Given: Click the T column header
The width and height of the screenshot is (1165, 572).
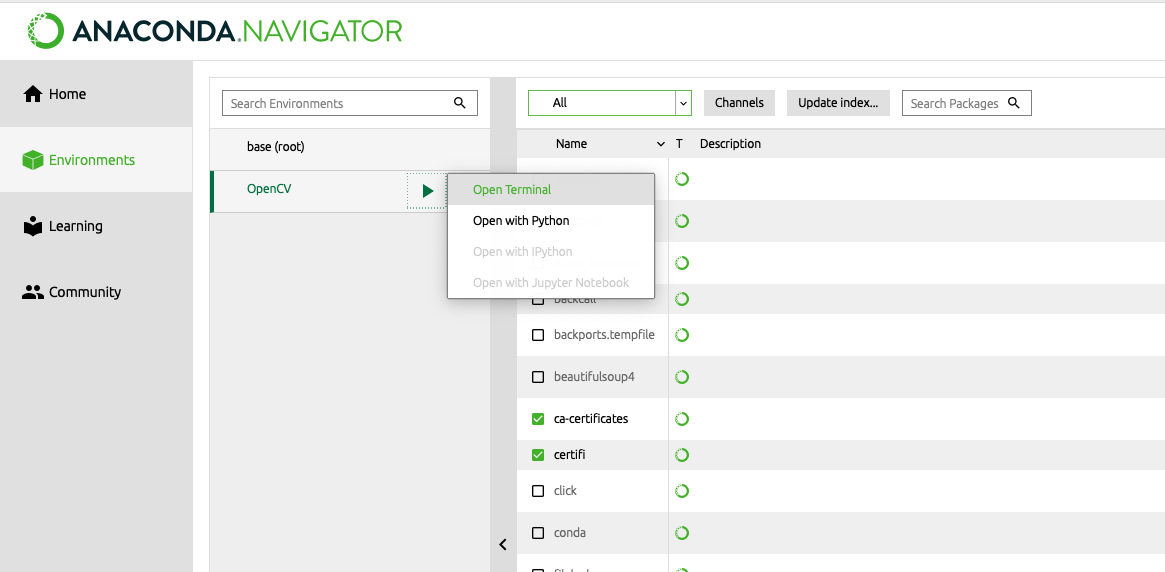Looking at the screenshot, I should (x=679, y=144).
